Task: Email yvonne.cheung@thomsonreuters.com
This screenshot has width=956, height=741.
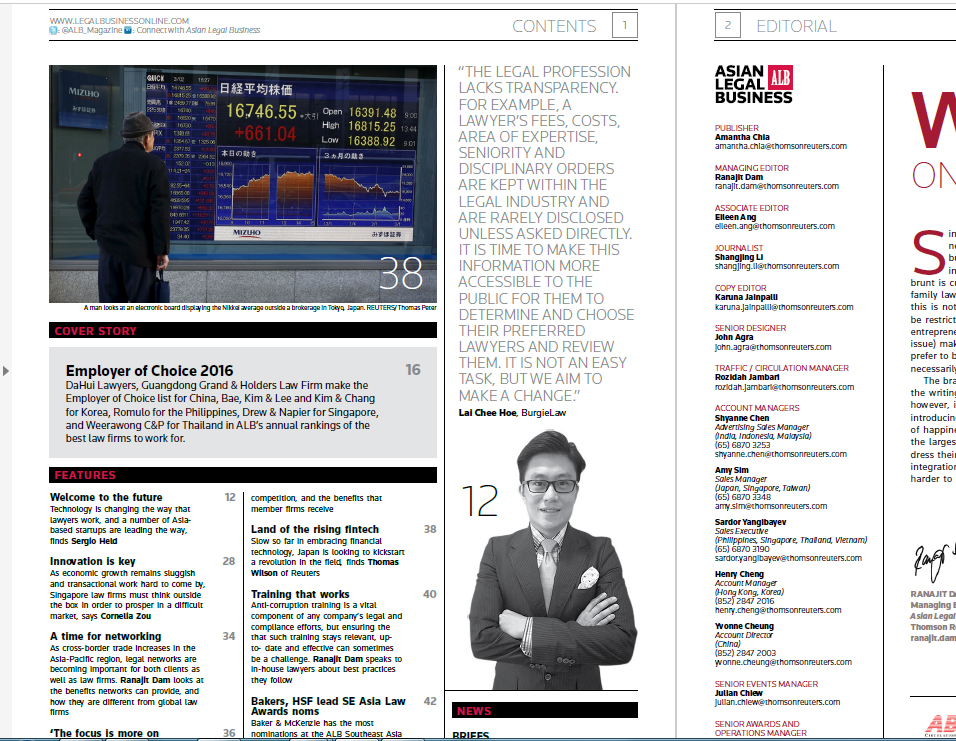Action: 783,662
